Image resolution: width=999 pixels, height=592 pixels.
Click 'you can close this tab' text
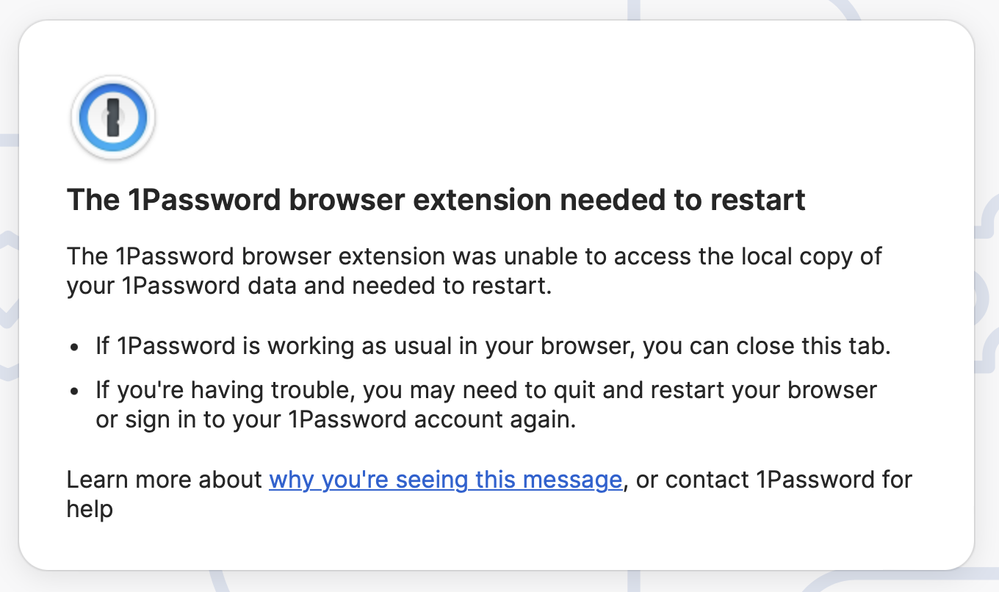coord(766,346)
